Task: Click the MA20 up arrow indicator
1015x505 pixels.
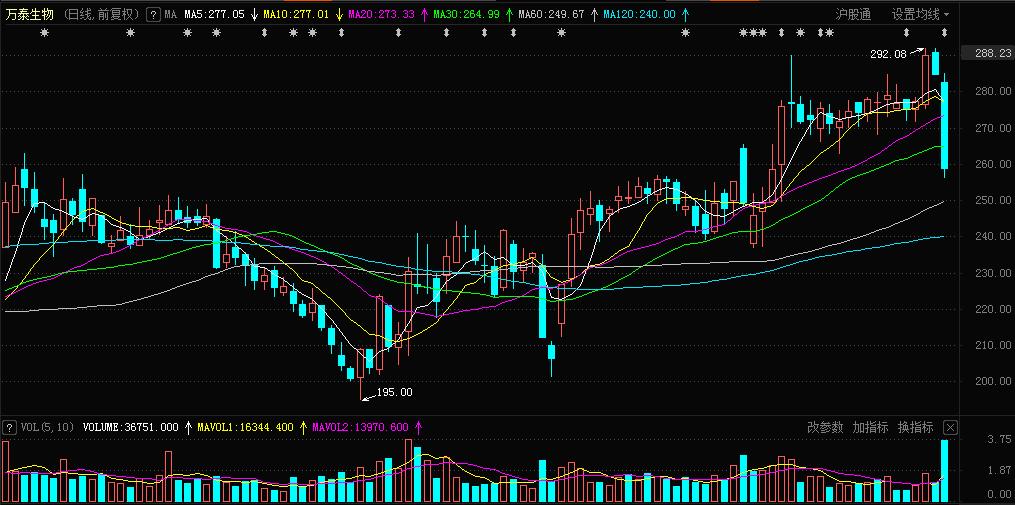Action: [424, 15]
